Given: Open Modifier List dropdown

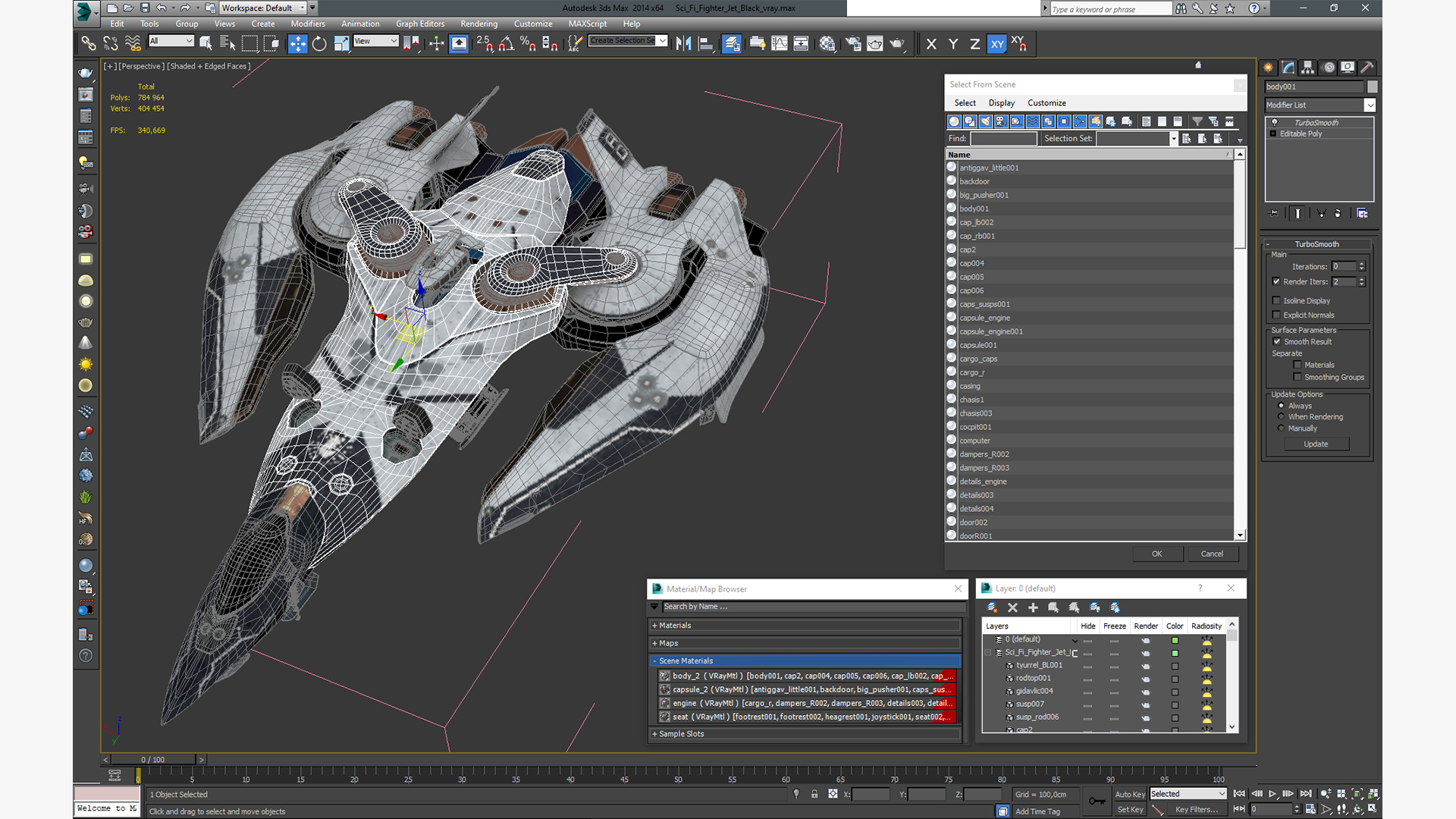Looking at the screenshot, I should [1370, 105].
